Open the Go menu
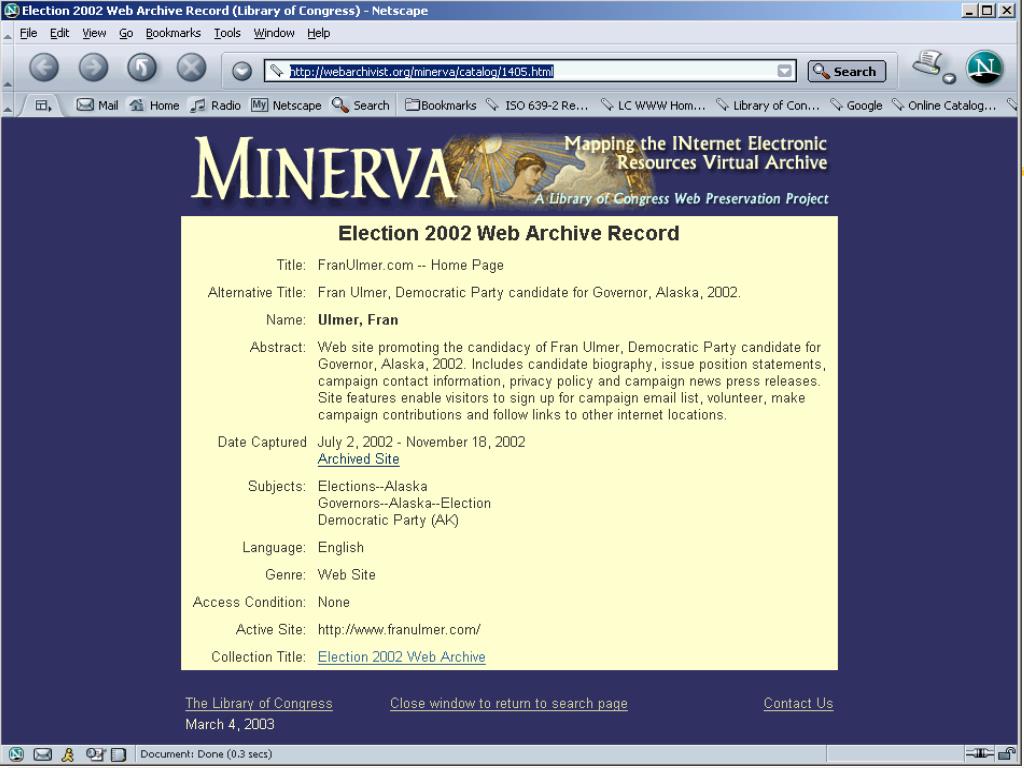This screenshot has width=1024, height=768. pyautogui.click(x=126, y=33)
